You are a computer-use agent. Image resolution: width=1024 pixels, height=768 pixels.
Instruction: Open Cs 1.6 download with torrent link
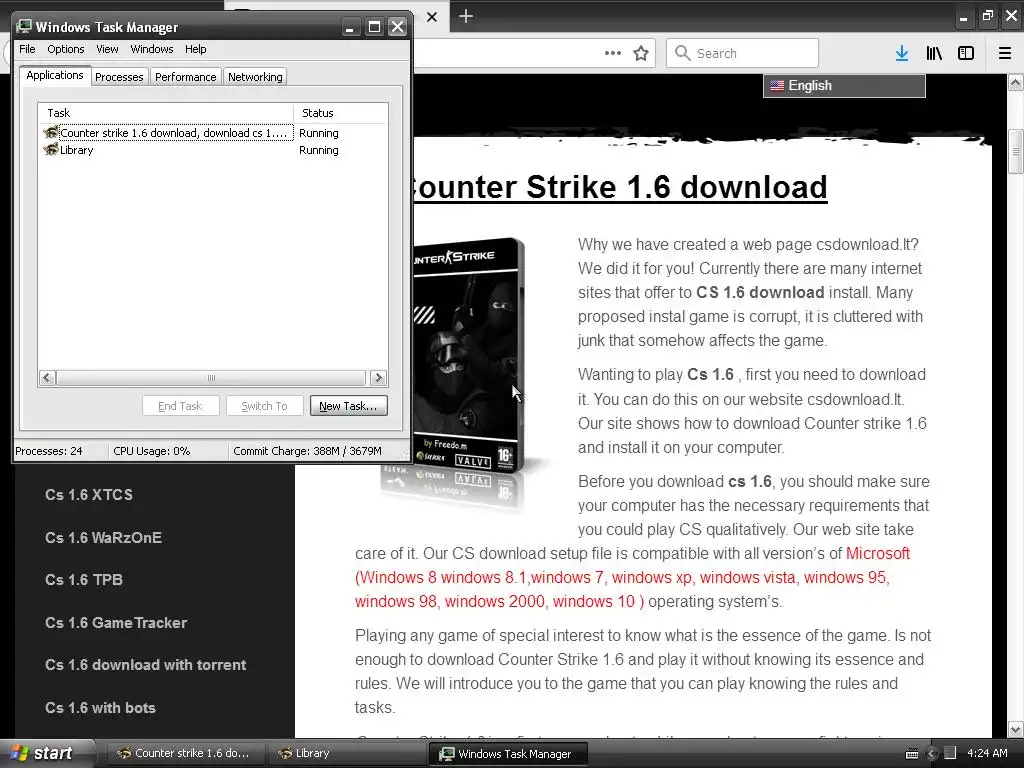coord(146,664)
